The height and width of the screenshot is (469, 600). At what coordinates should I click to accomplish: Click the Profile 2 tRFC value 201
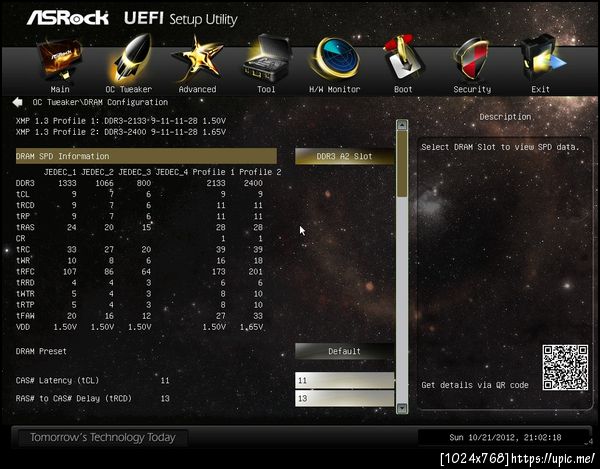pos(256,272)
